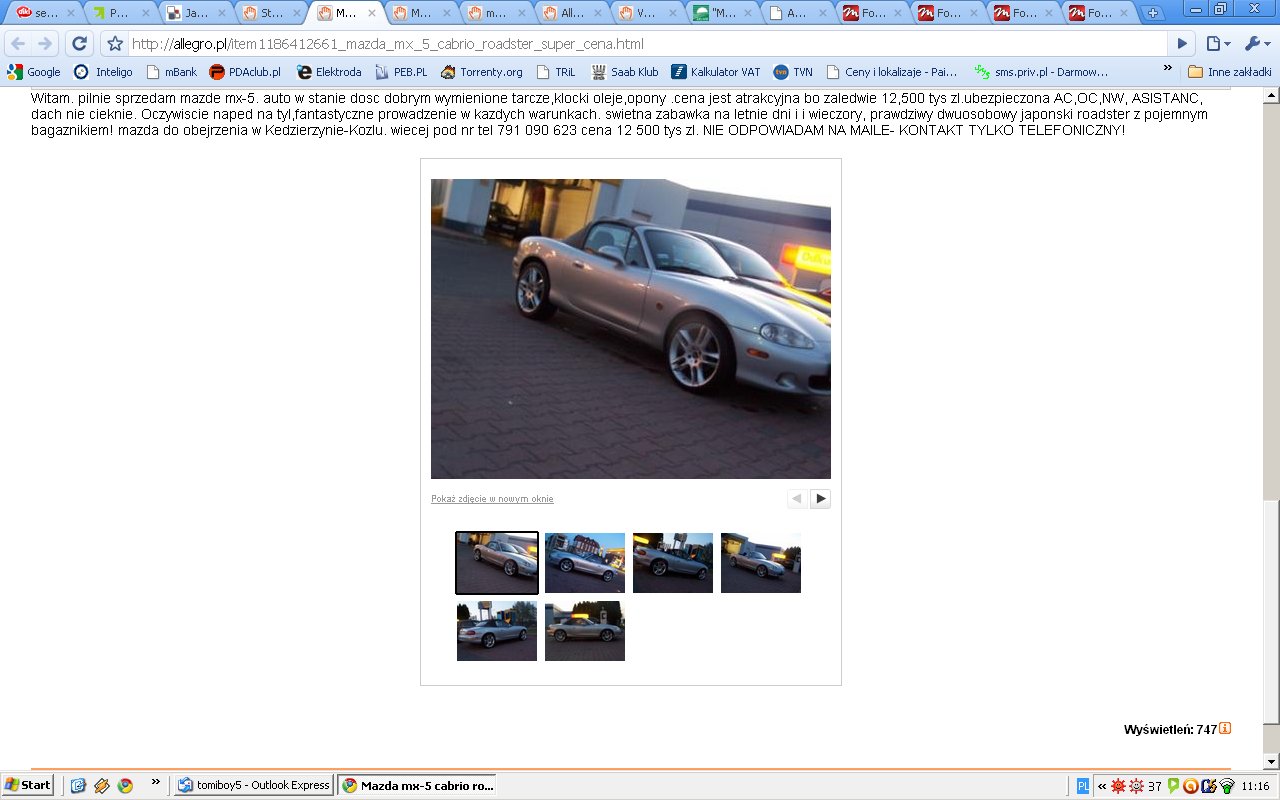Image resolution: width=1280 pixels, height=800 pixels.
Task: Reload the page with the refresh icon
Action: [x=80, y=44]
